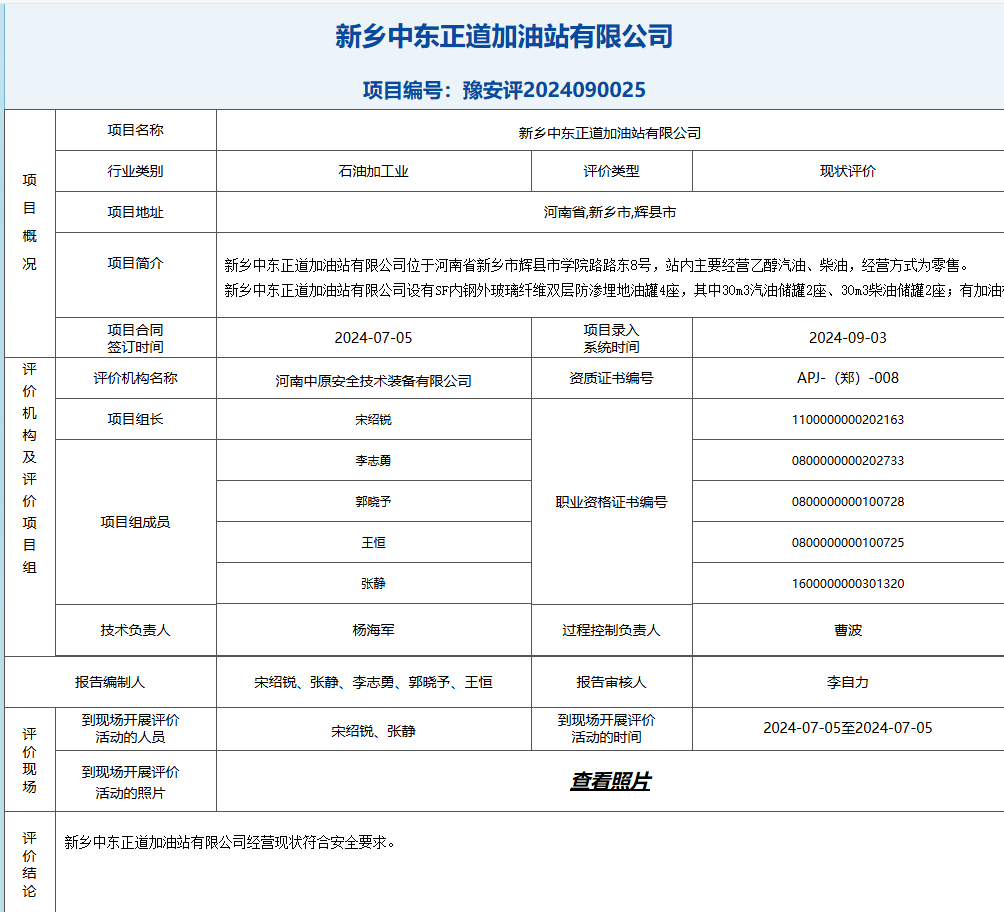Select the five-name list in the 报告编制人 row
1004x912 pixels.
[x=373, y=683]
